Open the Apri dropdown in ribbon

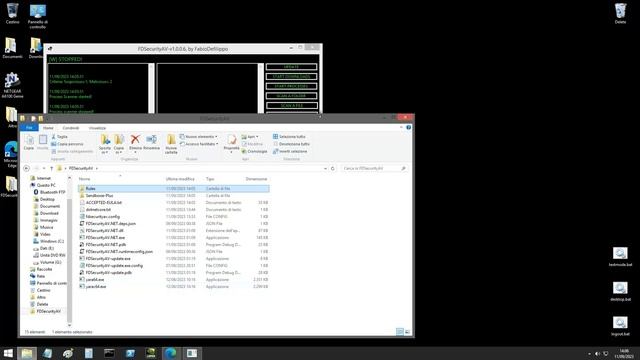tap(250, 136)
